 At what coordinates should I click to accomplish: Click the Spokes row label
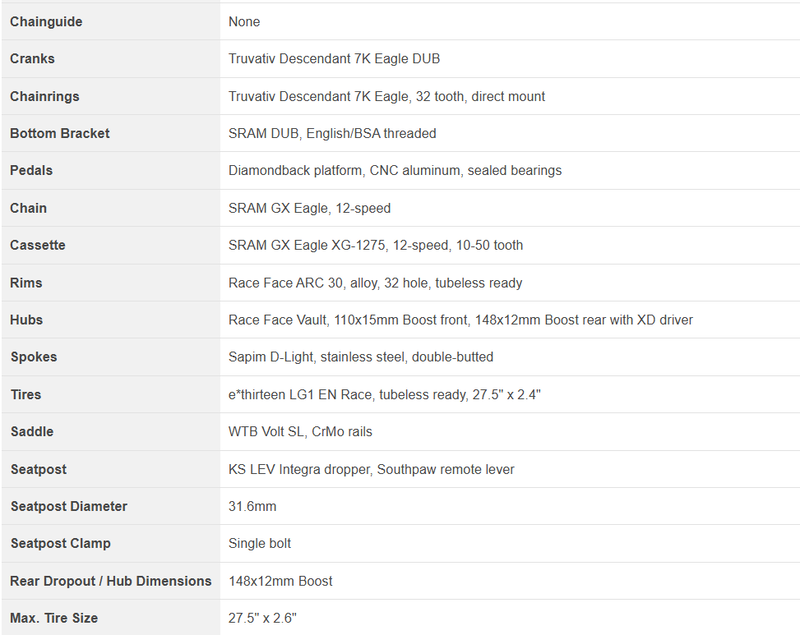click(33, 357)
